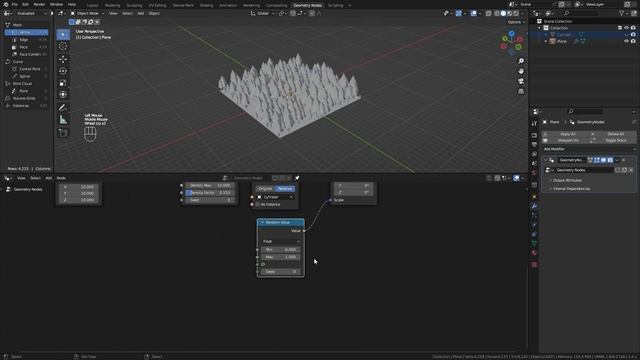Switch to the Shading workspace tab
Viewport: 640px width, 360px height.
[207, 5]
